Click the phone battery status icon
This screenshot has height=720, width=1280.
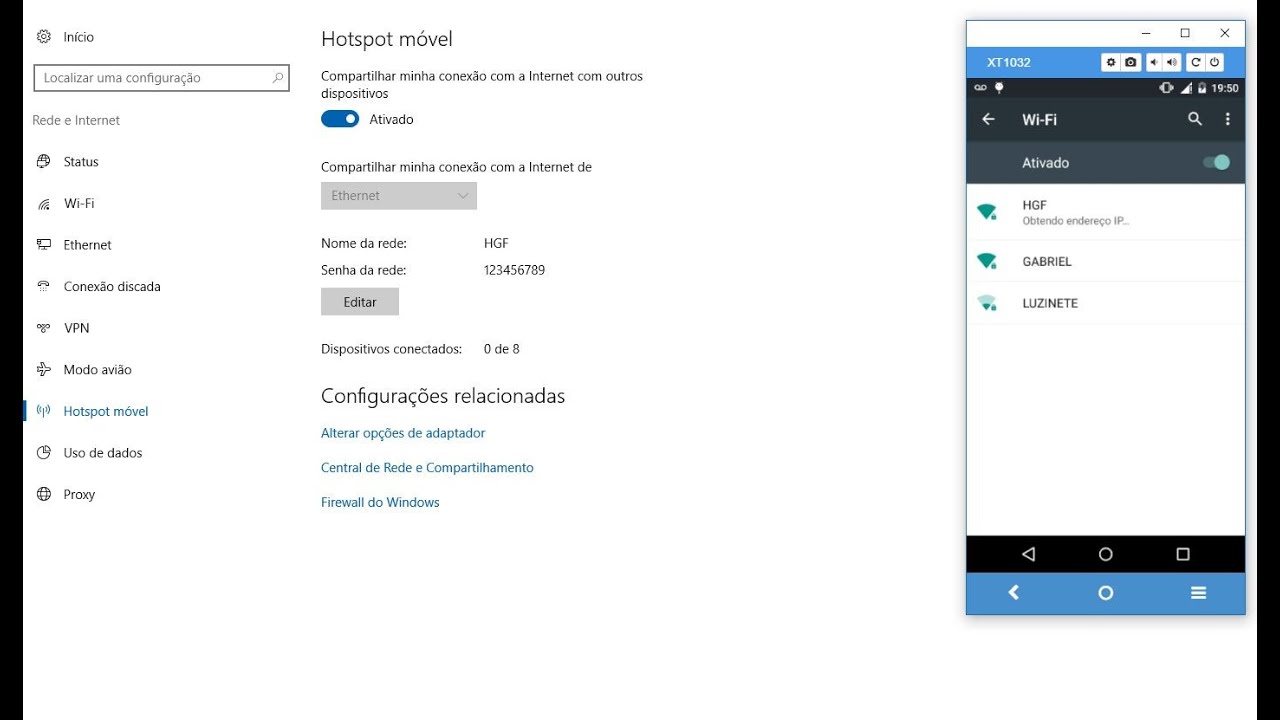1202,88
